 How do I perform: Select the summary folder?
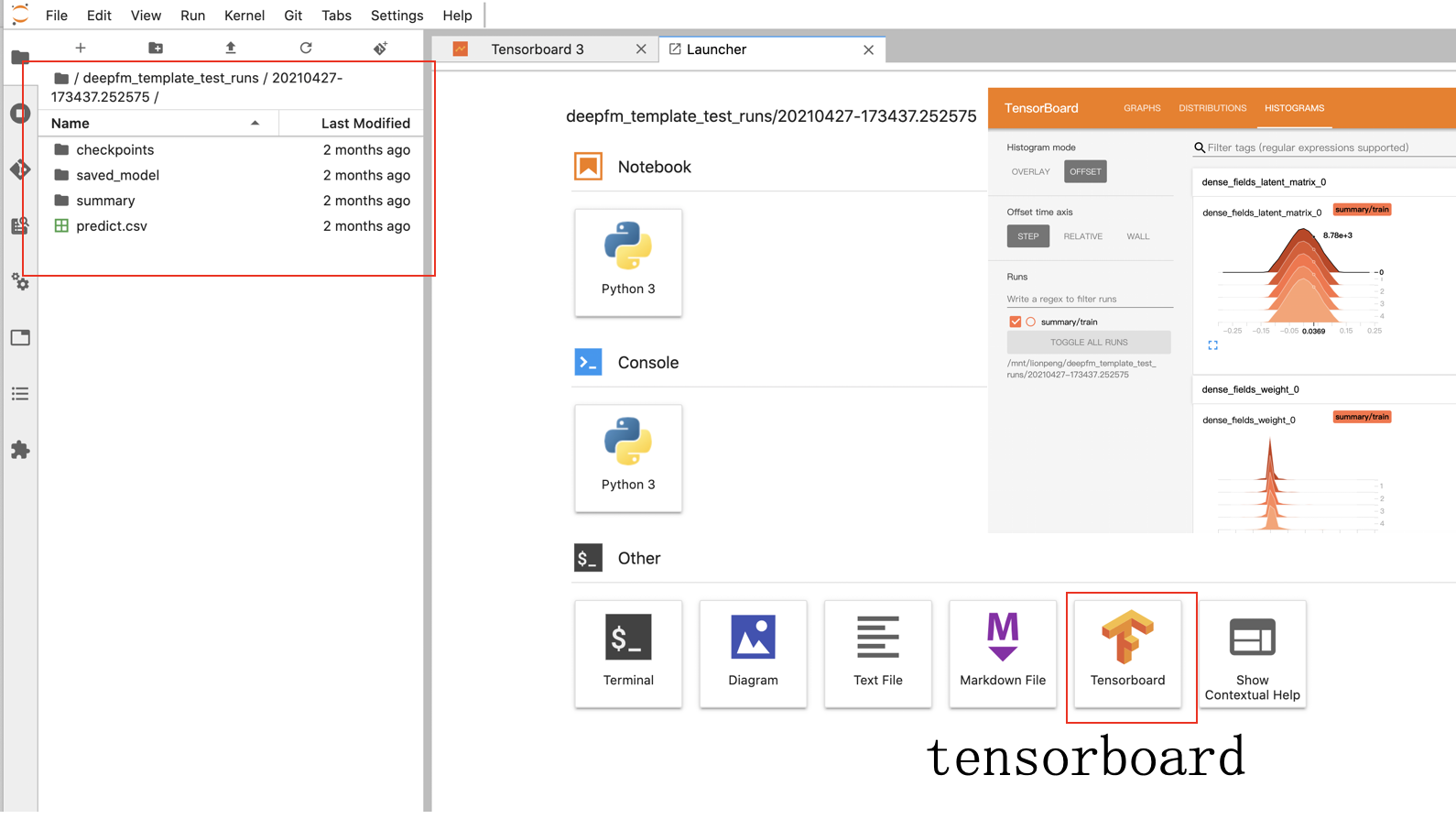[232, 201]
